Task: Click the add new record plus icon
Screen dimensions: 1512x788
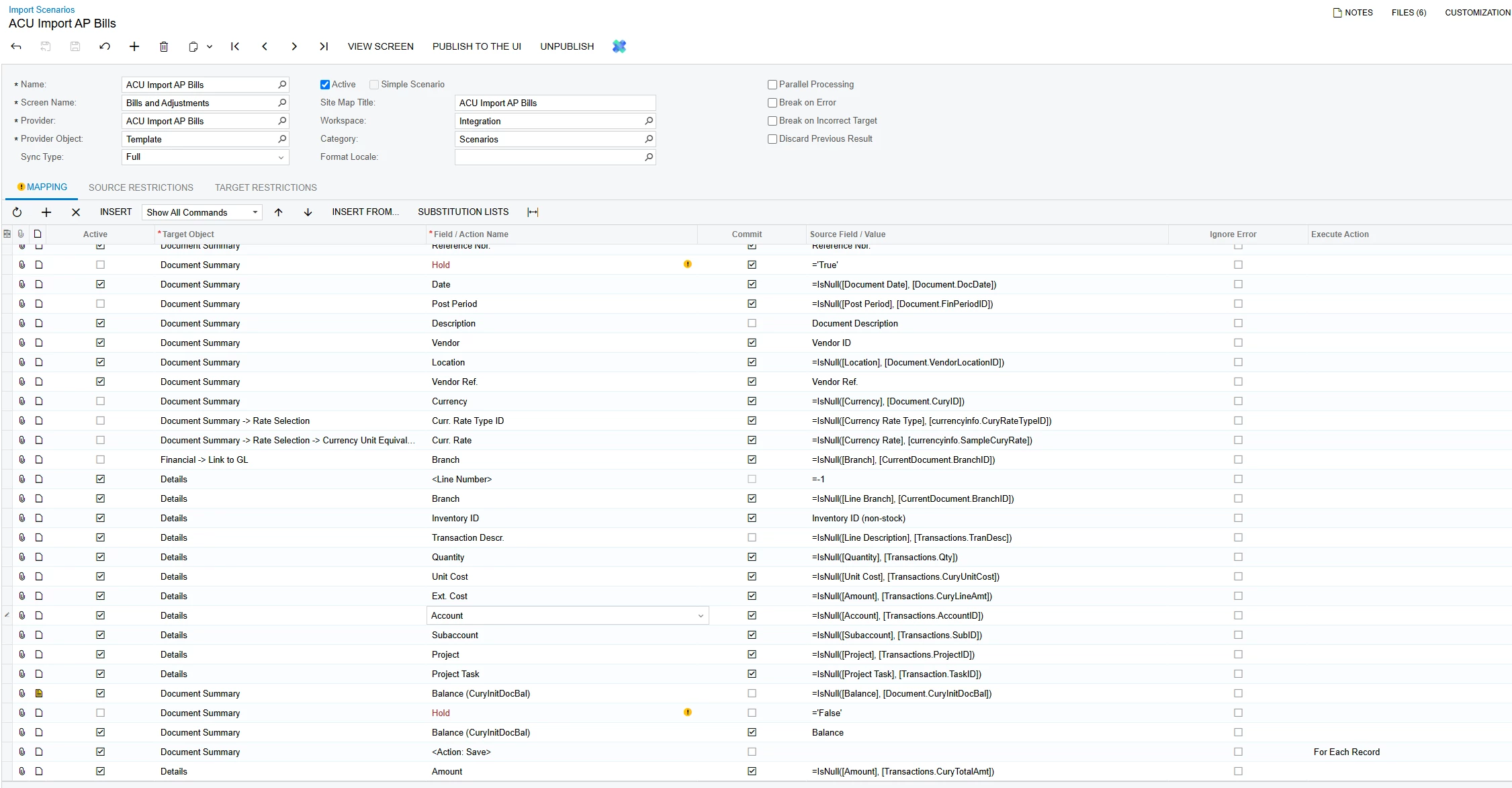Action: (134, 46)
